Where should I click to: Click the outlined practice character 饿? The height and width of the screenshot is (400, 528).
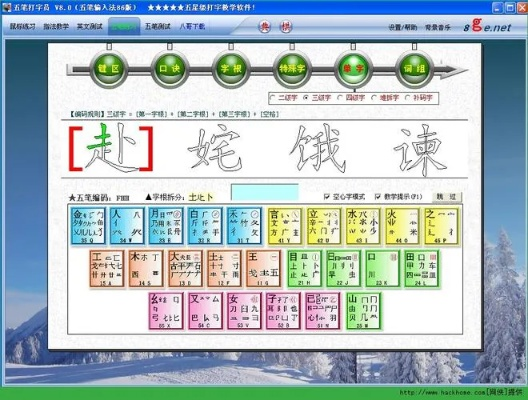(318, 148)
